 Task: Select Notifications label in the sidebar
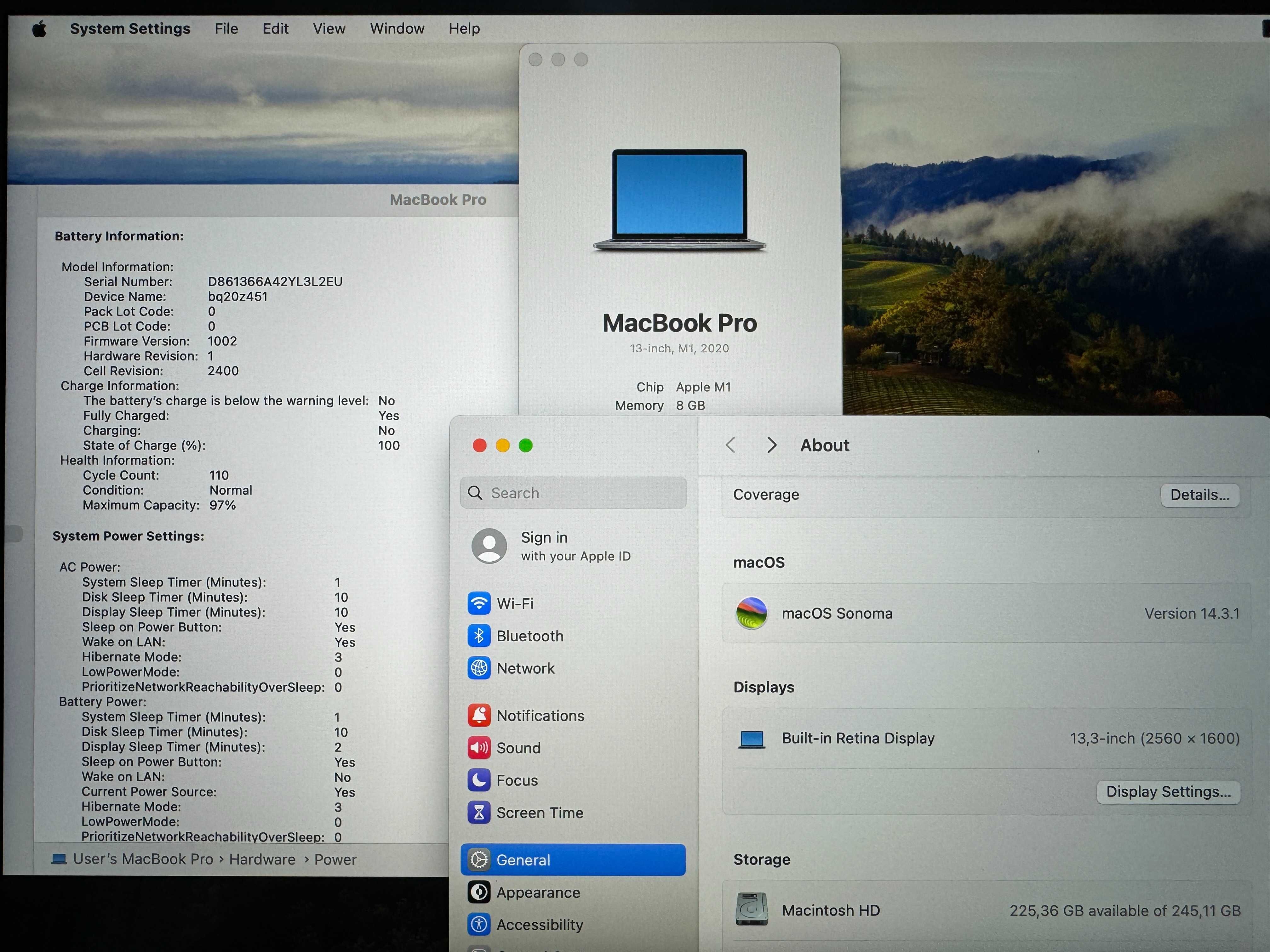point(540,716)
